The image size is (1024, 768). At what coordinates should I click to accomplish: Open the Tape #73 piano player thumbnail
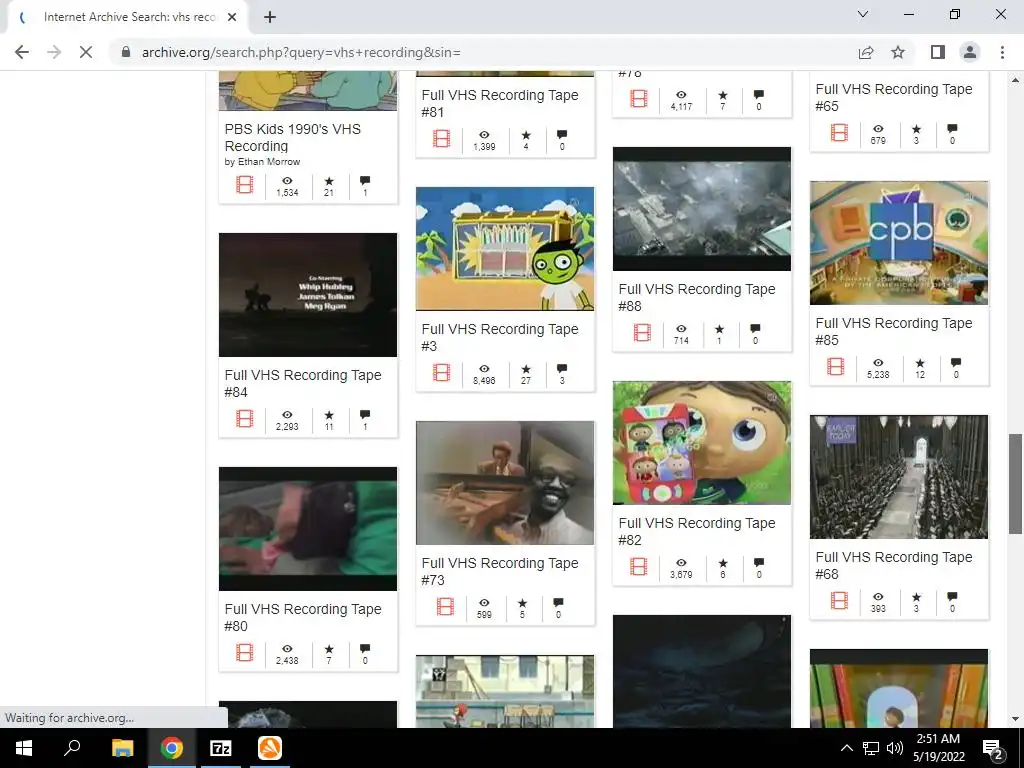click(x=505, y=483)
